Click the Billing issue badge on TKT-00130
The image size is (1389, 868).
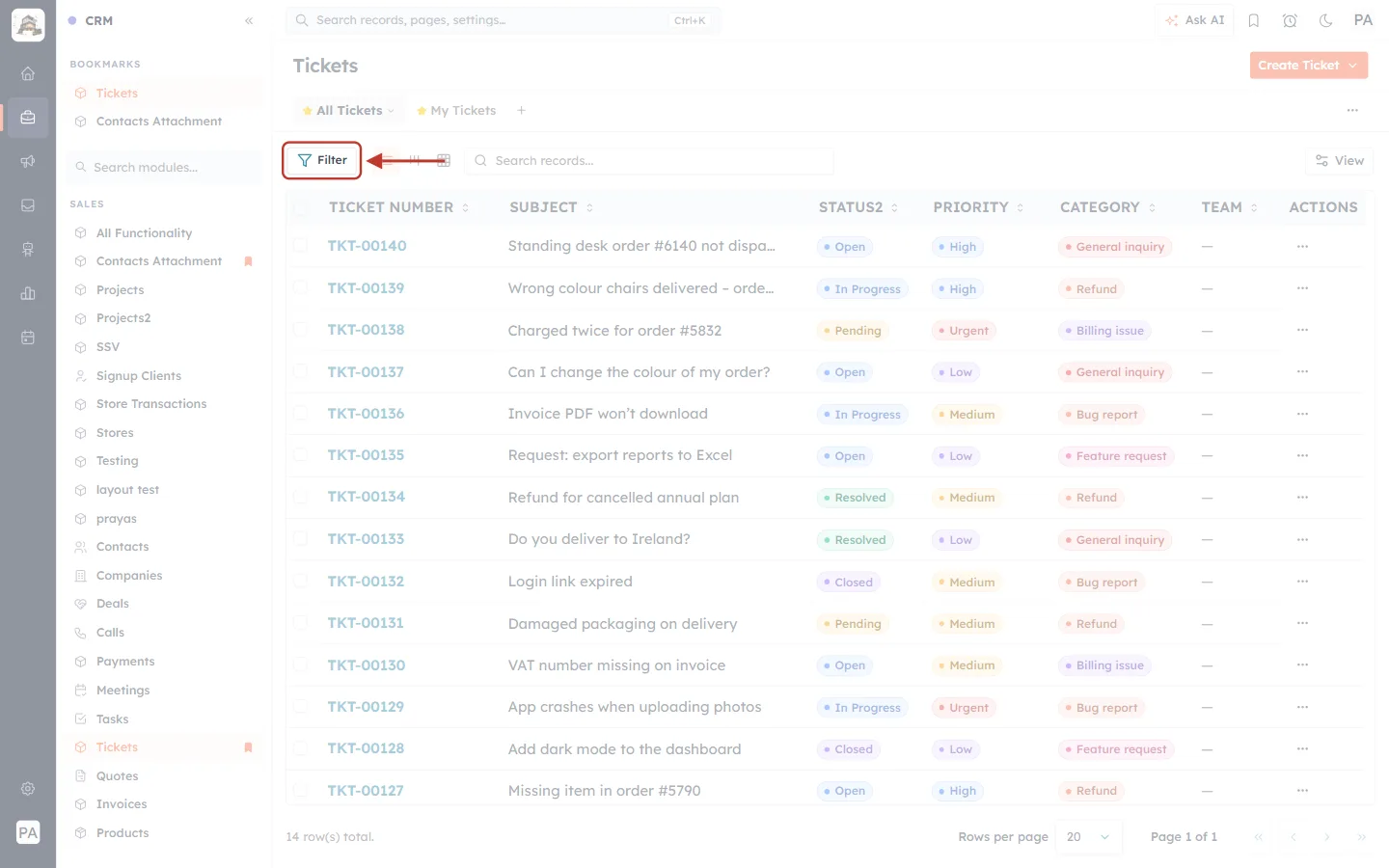[x=1104, y=665]
